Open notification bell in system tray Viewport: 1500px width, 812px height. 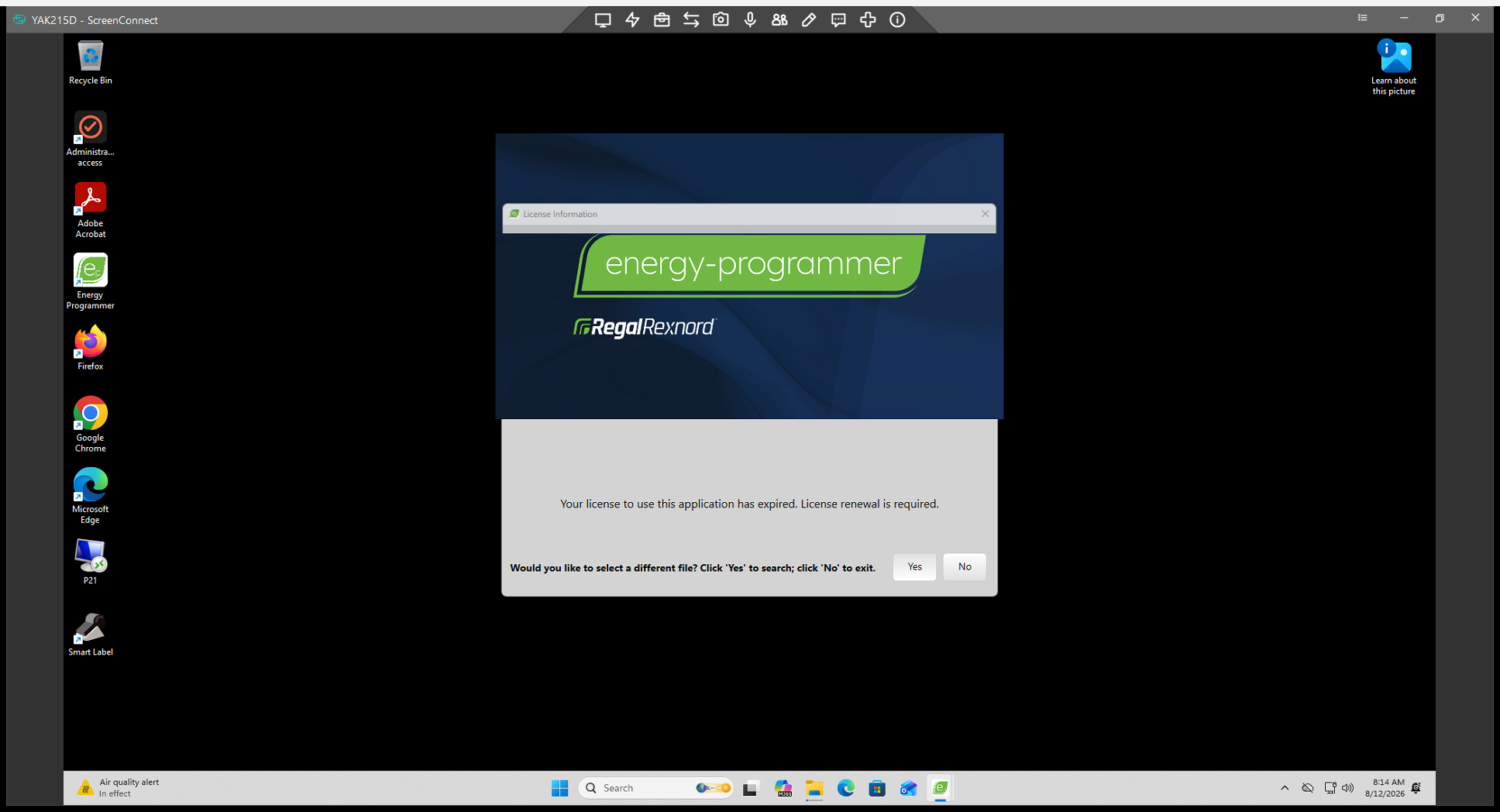coord(1416,788)
